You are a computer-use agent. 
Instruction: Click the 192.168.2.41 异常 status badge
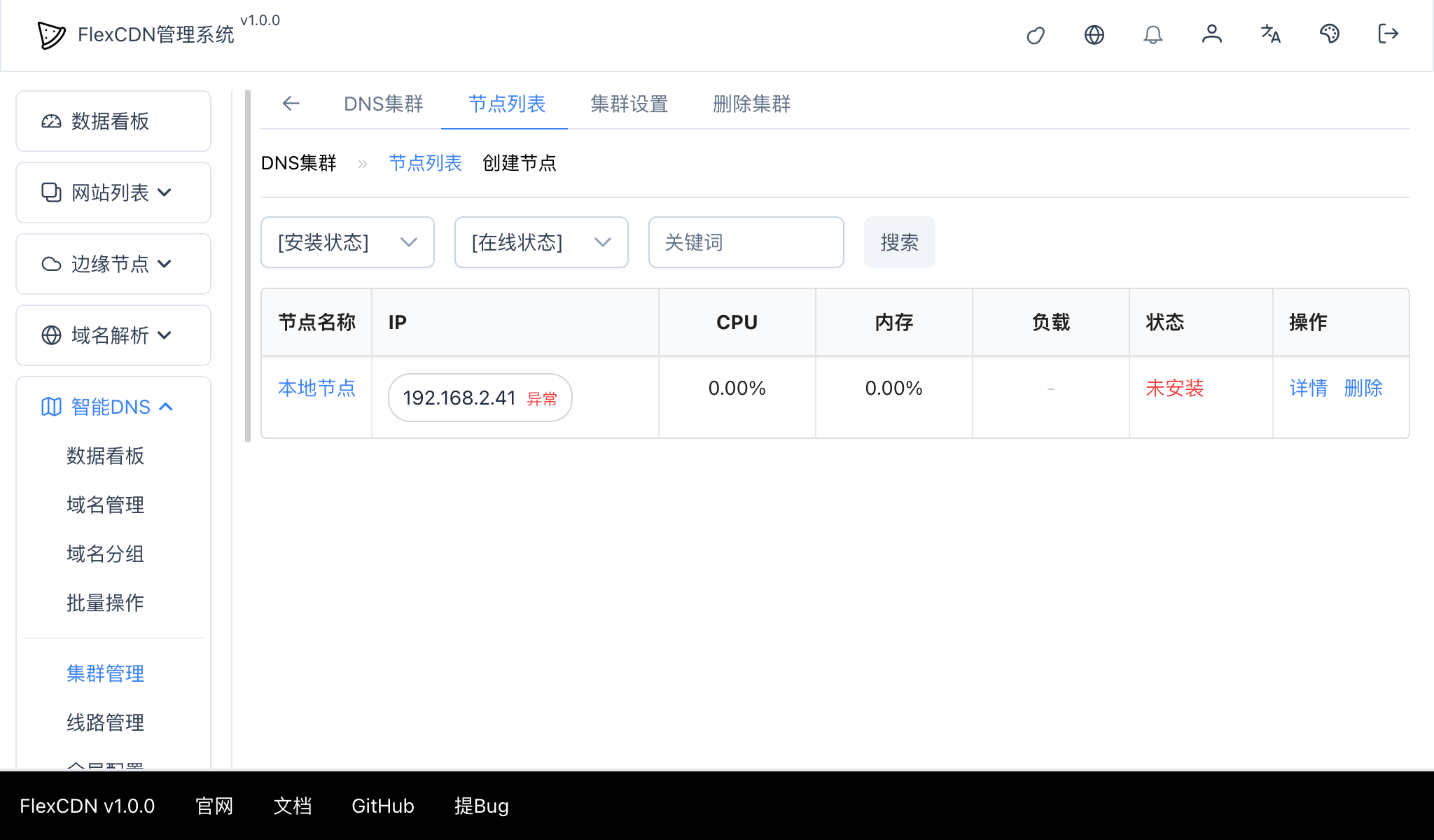pos(479,397)
